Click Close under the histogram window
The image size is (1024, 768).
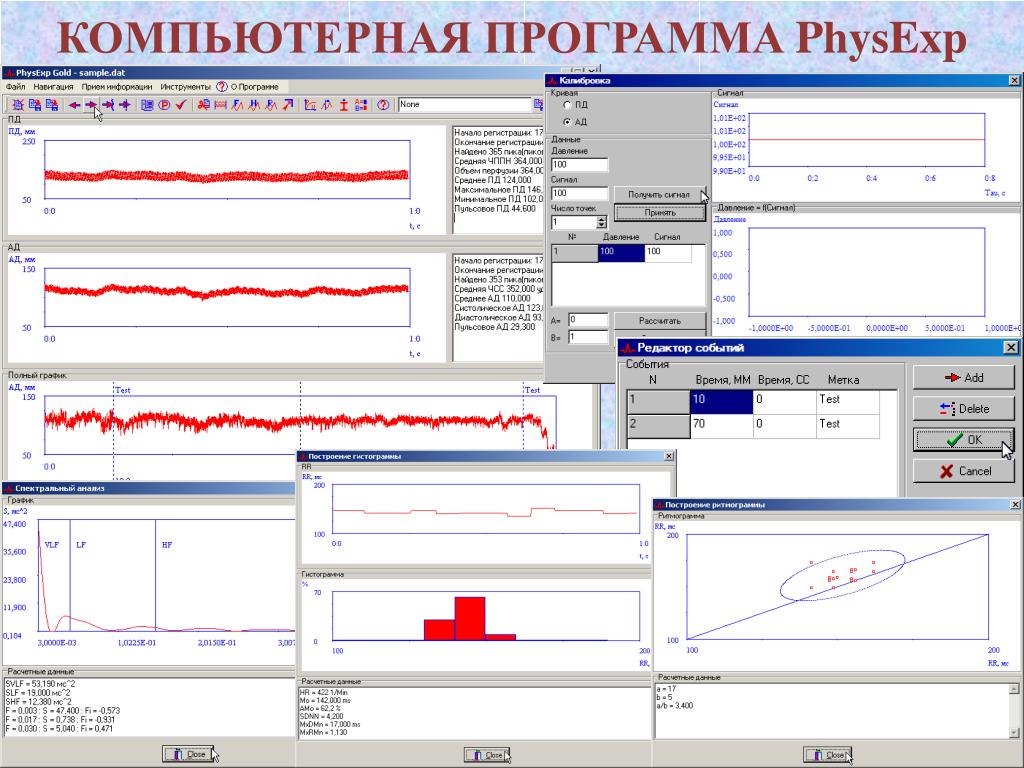tap(487, 755)
